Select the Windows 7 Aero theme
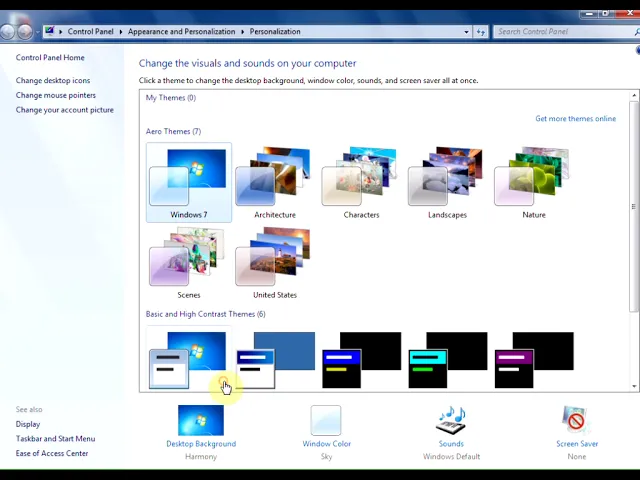Screen dimensions: 640x480 [x=189, y=182]
